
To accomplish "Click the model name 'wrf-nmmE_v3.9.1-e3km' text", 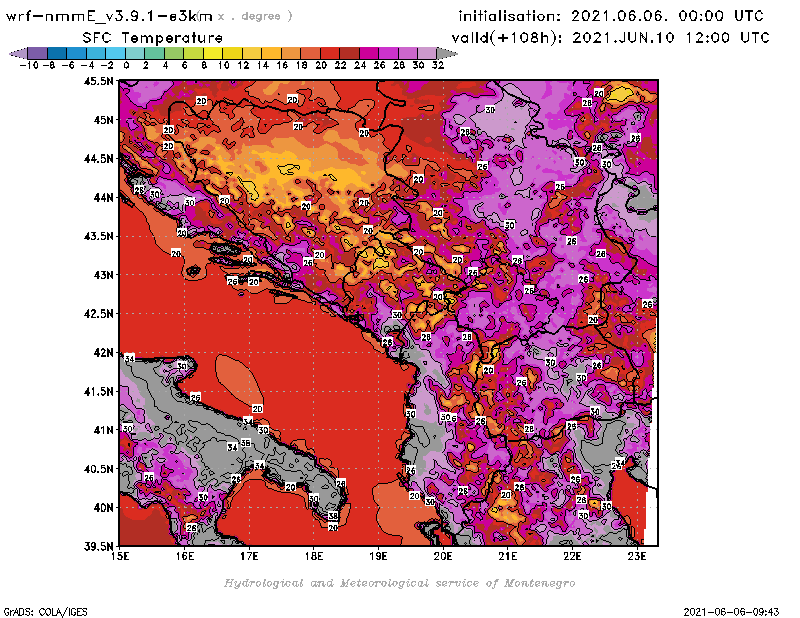I will click(x=109, y=17).
